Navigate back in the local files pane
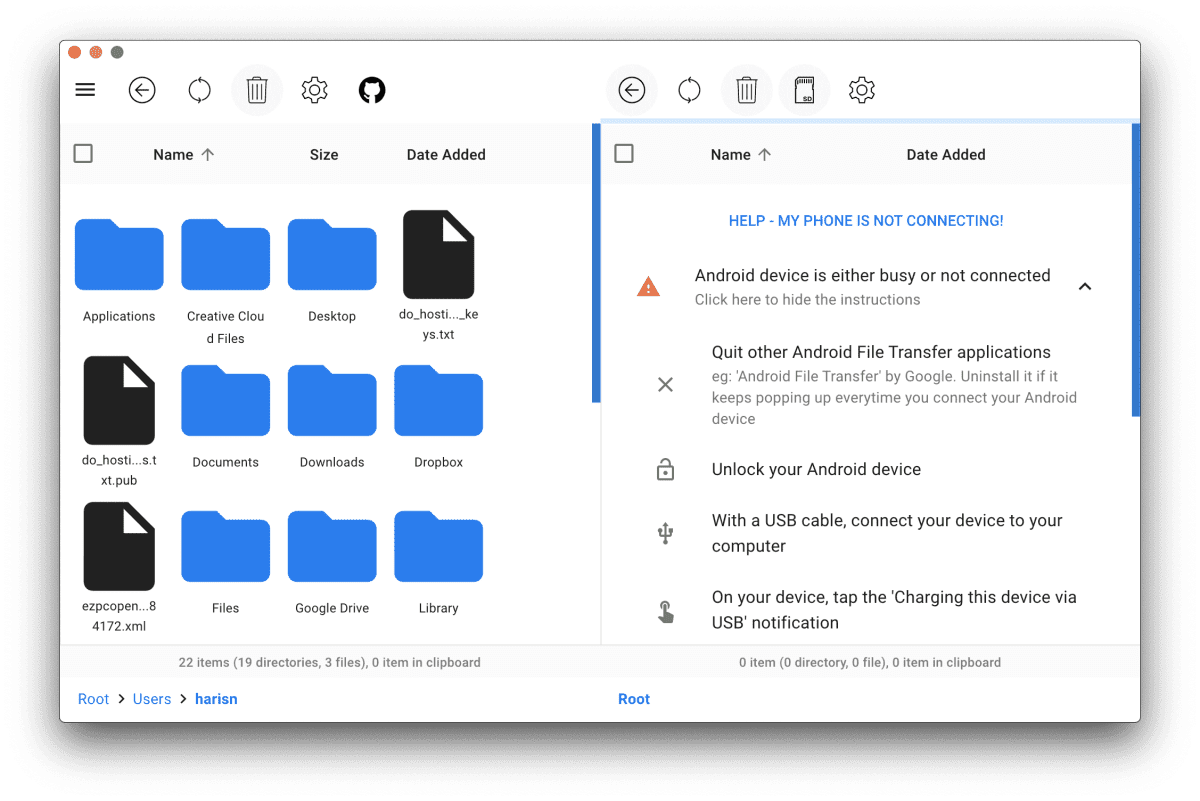 click(142, 89)
